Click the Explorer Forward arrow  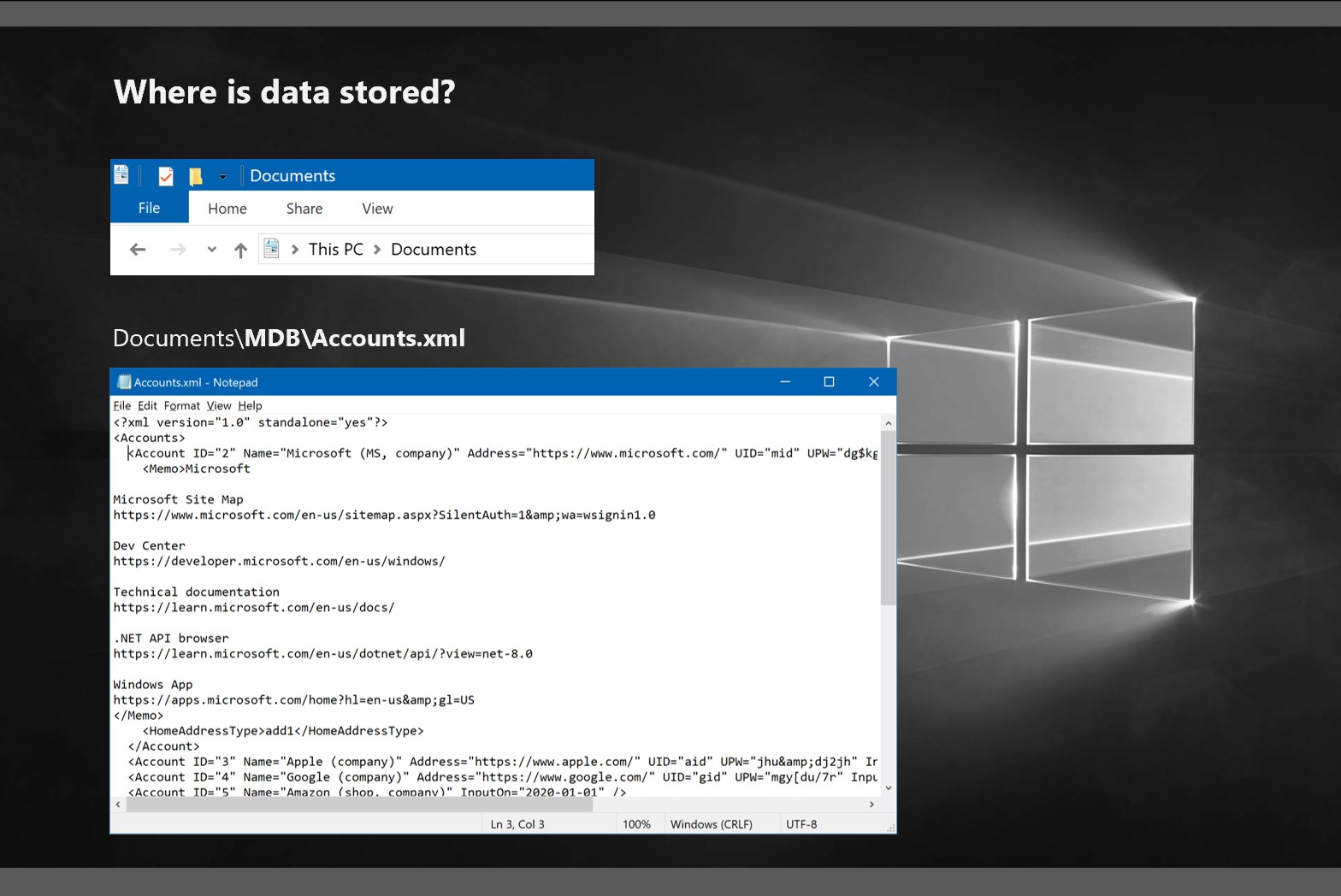(x=178, y=250)
